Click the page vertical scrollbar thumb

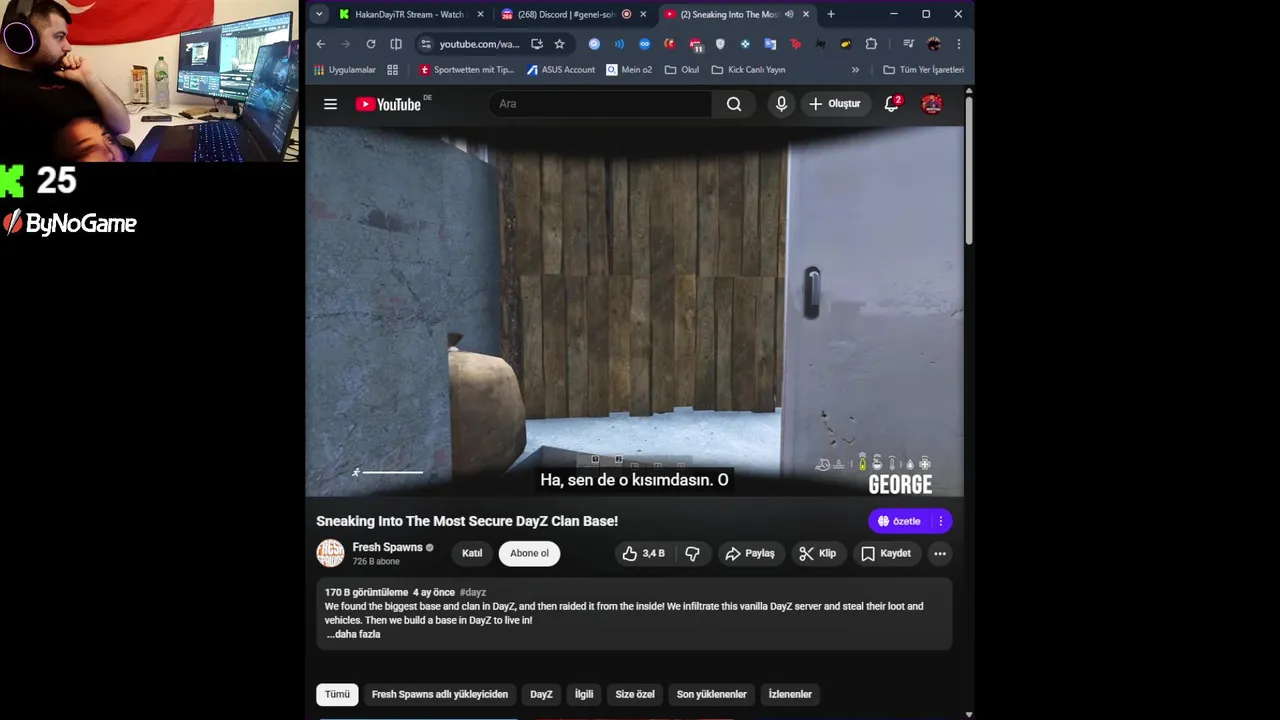(x=969, y=170)
